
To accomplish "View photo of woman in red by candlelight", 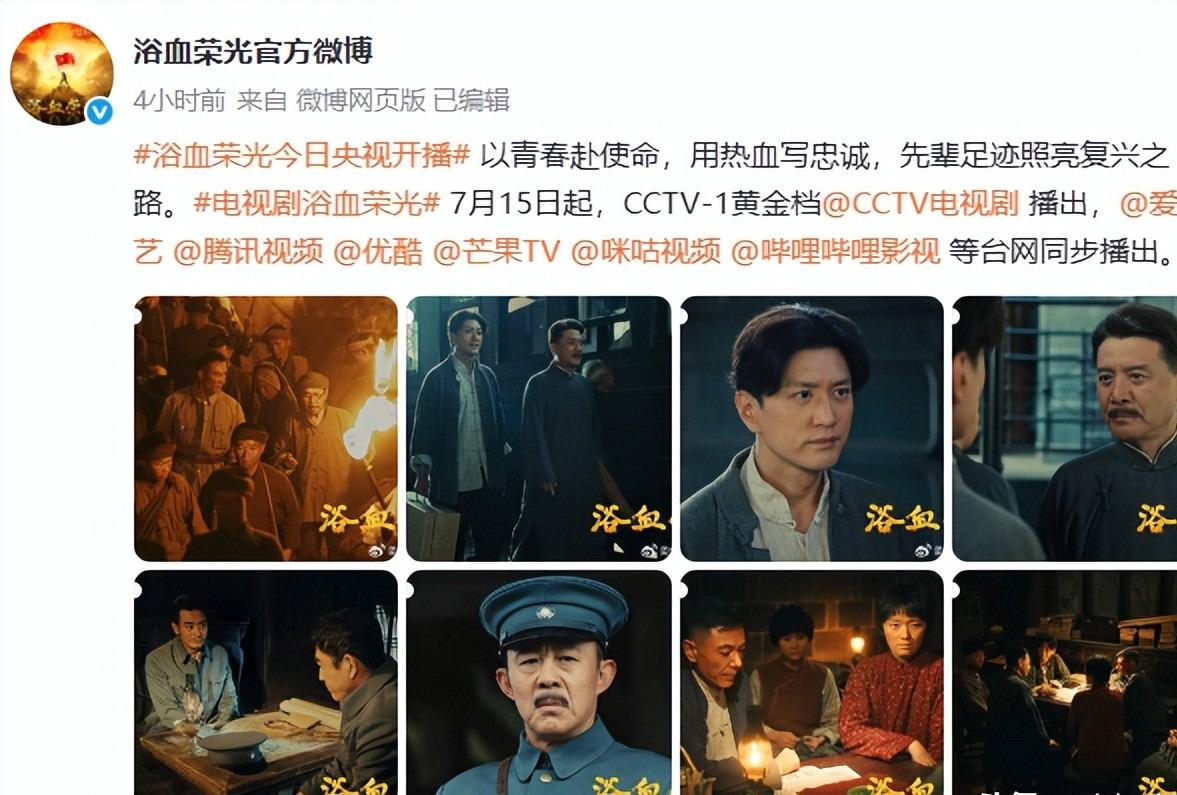I will [x=811, y=682].
